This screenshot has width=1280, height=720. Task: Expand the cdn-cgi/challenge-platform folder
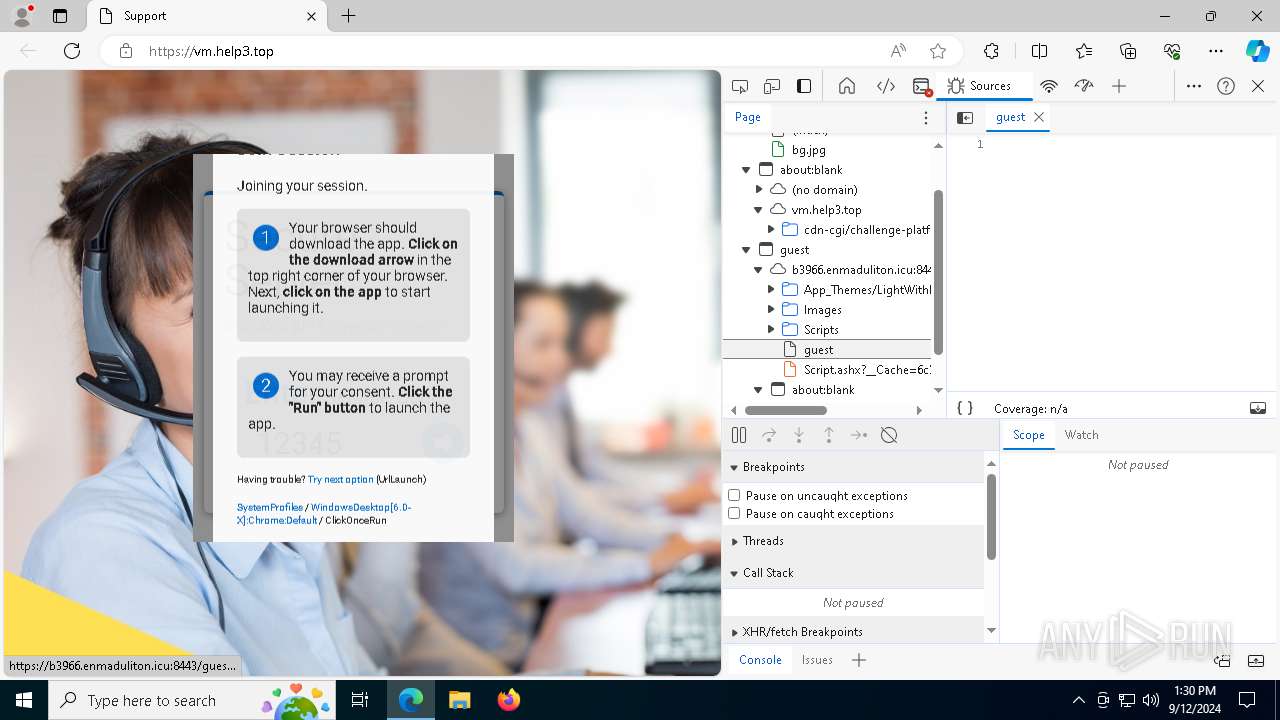771,229
